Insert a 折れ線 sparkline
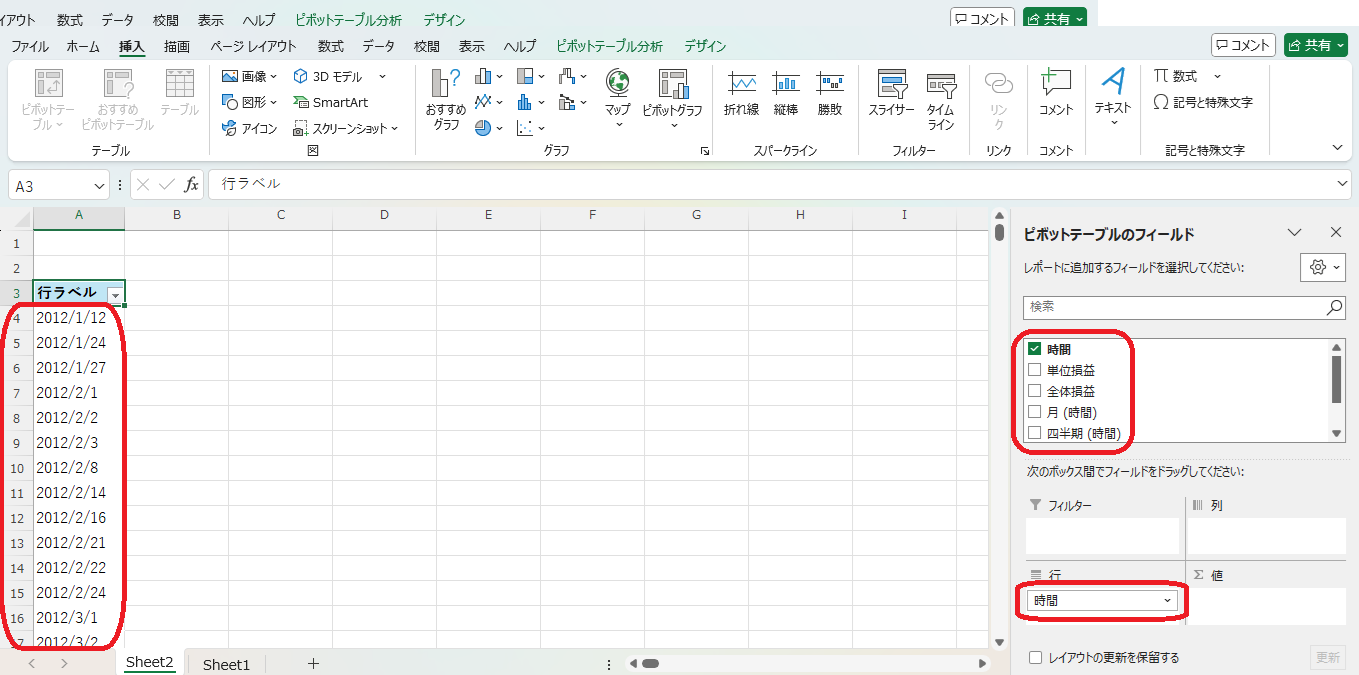This screenshot has height=675, width=1359. point(742,96)
